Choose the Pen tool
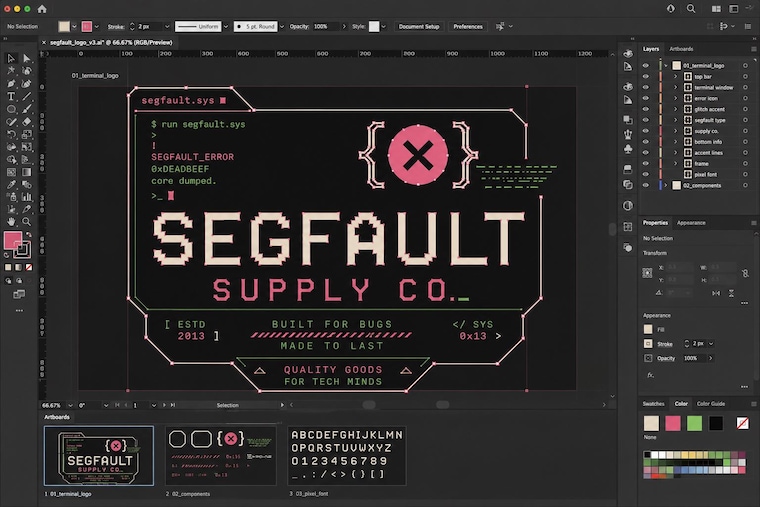760x507 pixels. [x=11, y=84]
